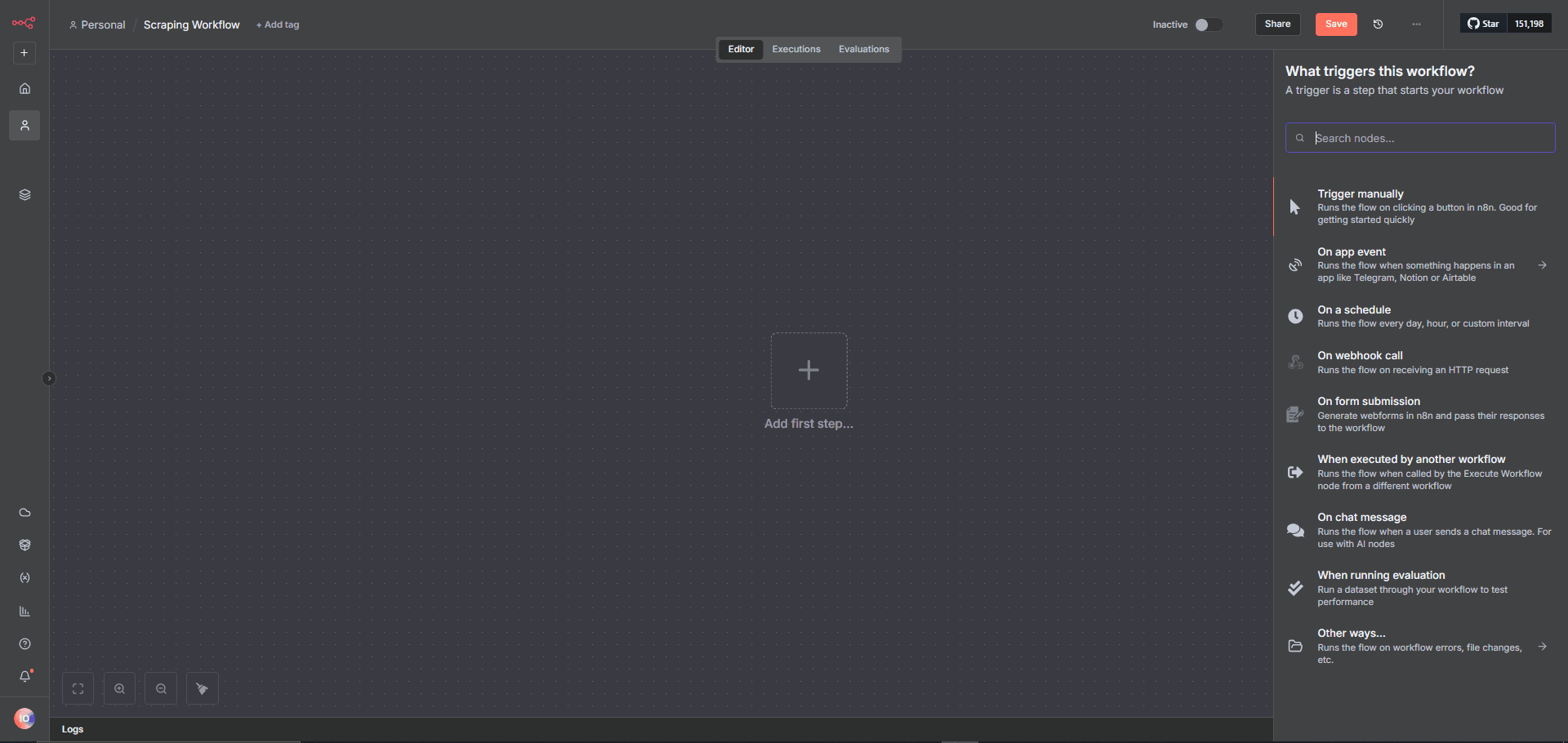Click the Add first step plus box

(x=809, y=371)
